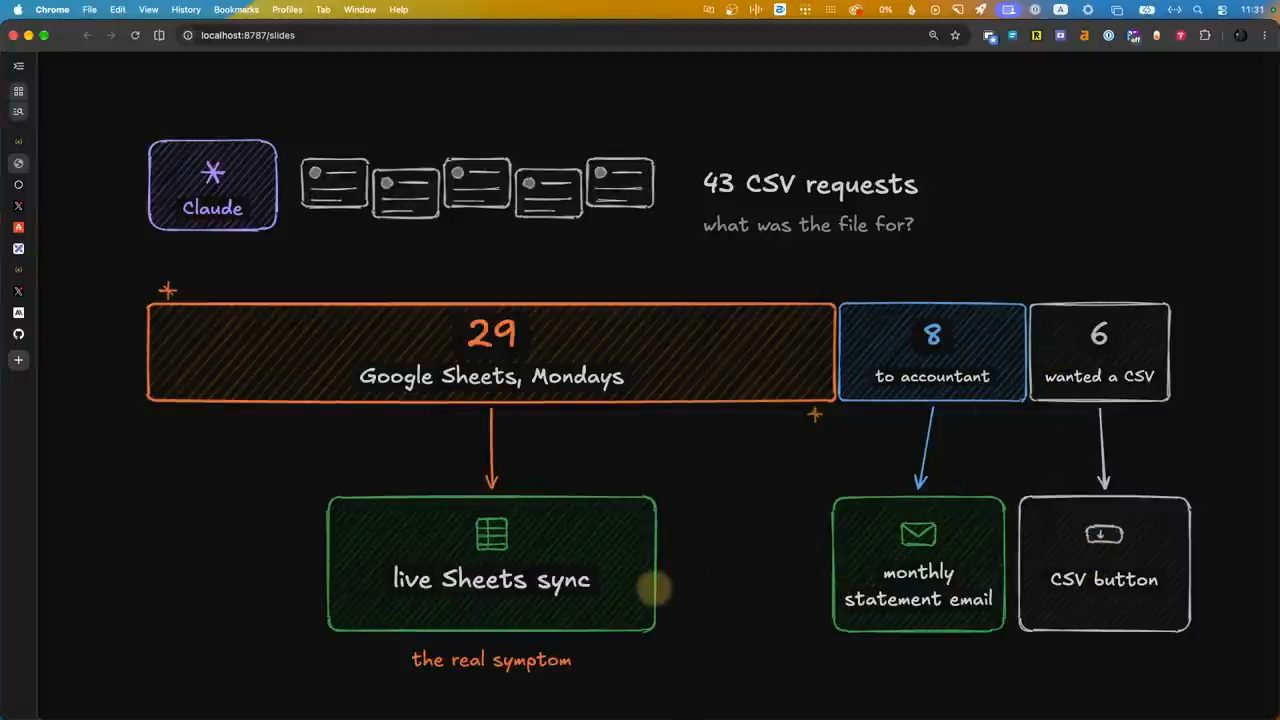The image size is (1280, 720).
Task: Click the 'CSV button' box
Action: coord(1104,564)
